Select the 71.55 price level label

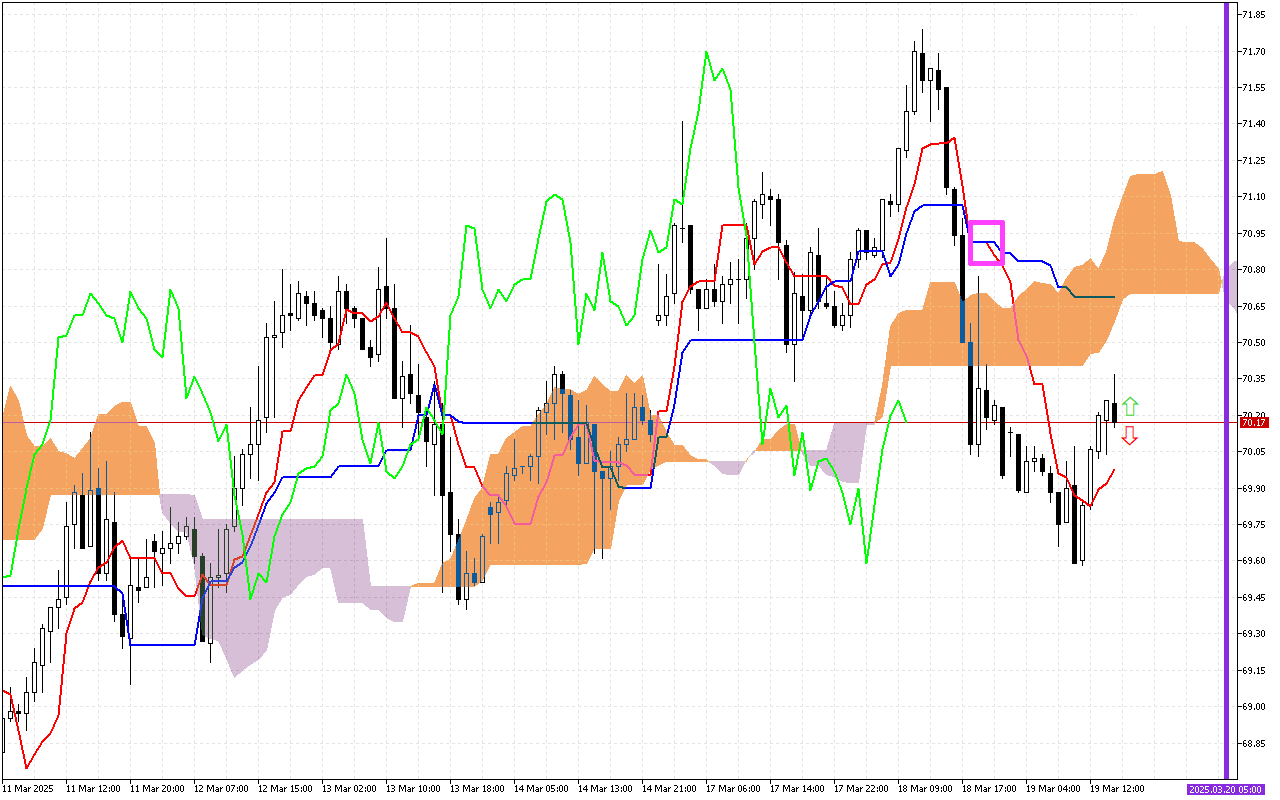1253,88
